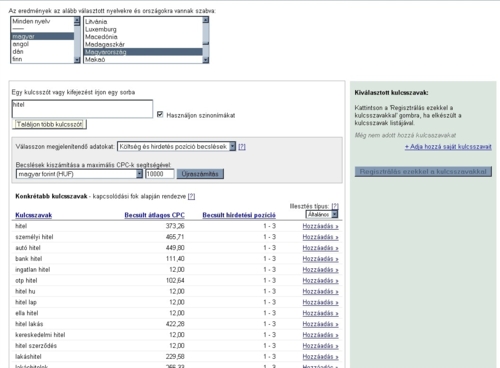Click the keyword text area containing 'hitel'
The image size is (500, 368).
(82, 109)
